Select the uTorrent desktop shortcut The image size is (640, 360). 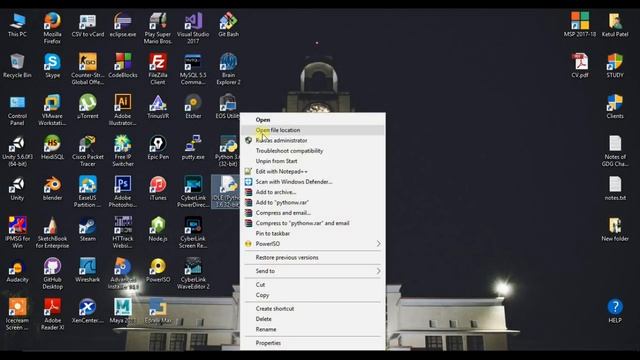click(87, 107)
